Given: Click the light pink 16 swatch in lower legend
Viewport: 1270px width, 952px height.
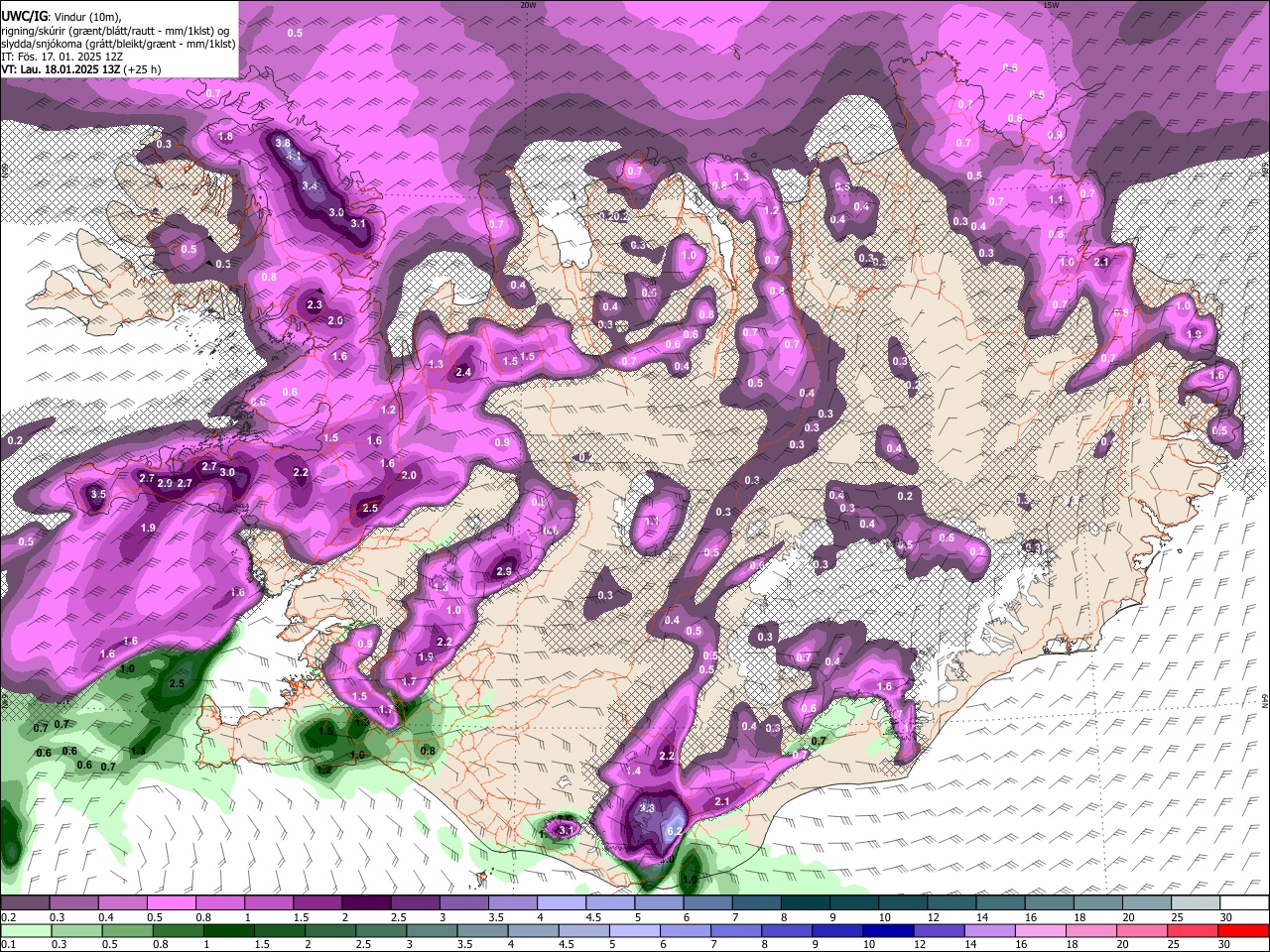Looking at the screenshot, I should pyautogui.click(x=1040, y=931).
